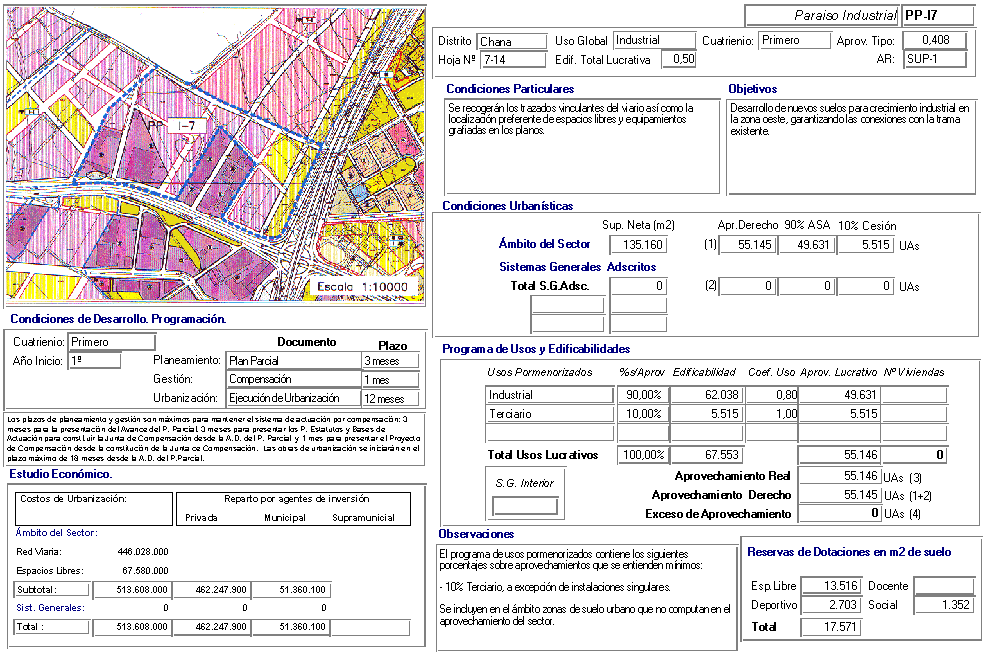Click the zoning map image
Viewport: 987px width, 653px height.
point(214,155)
